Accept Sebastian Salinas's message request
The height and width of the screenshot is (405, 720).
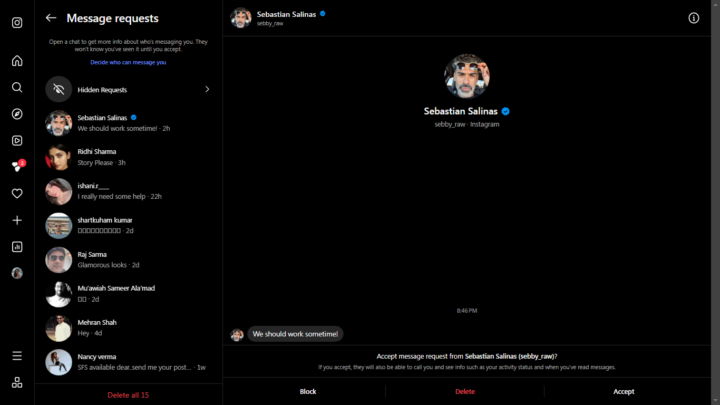[x=623, y=391]
